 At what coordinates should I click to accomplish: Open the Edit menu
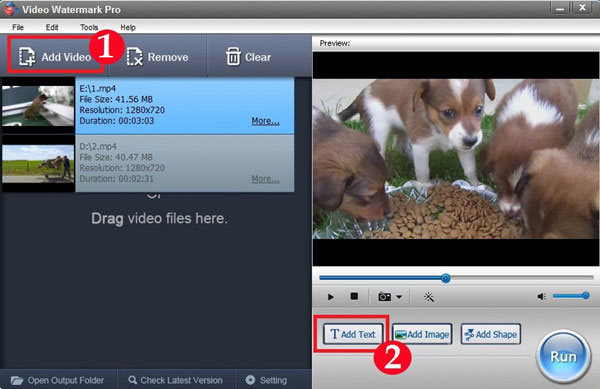pyautogui.click(x=52, y=27)
